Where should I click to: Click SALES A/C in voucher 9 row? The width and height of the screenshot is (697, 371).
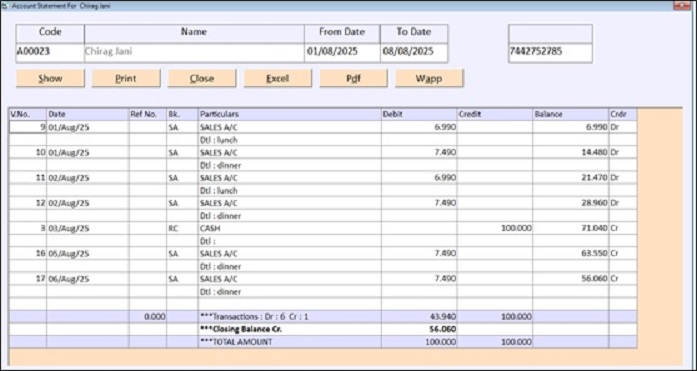click(x=290, y=127)
